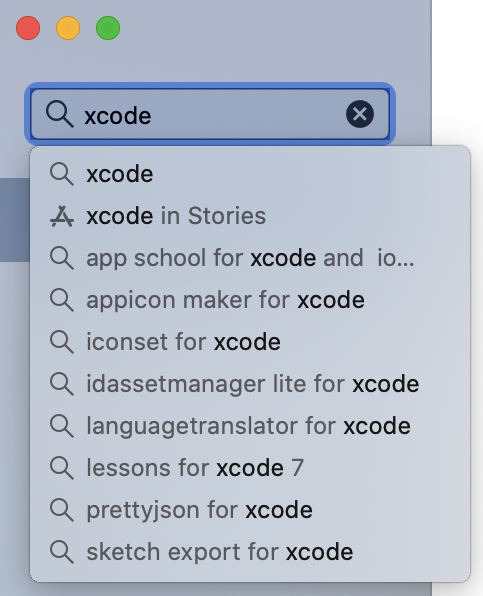The height and width of the screenshot is (596, 483).
Task: Select "prettyjson for xcode" suggestion
Action: [x=250, y=510]
